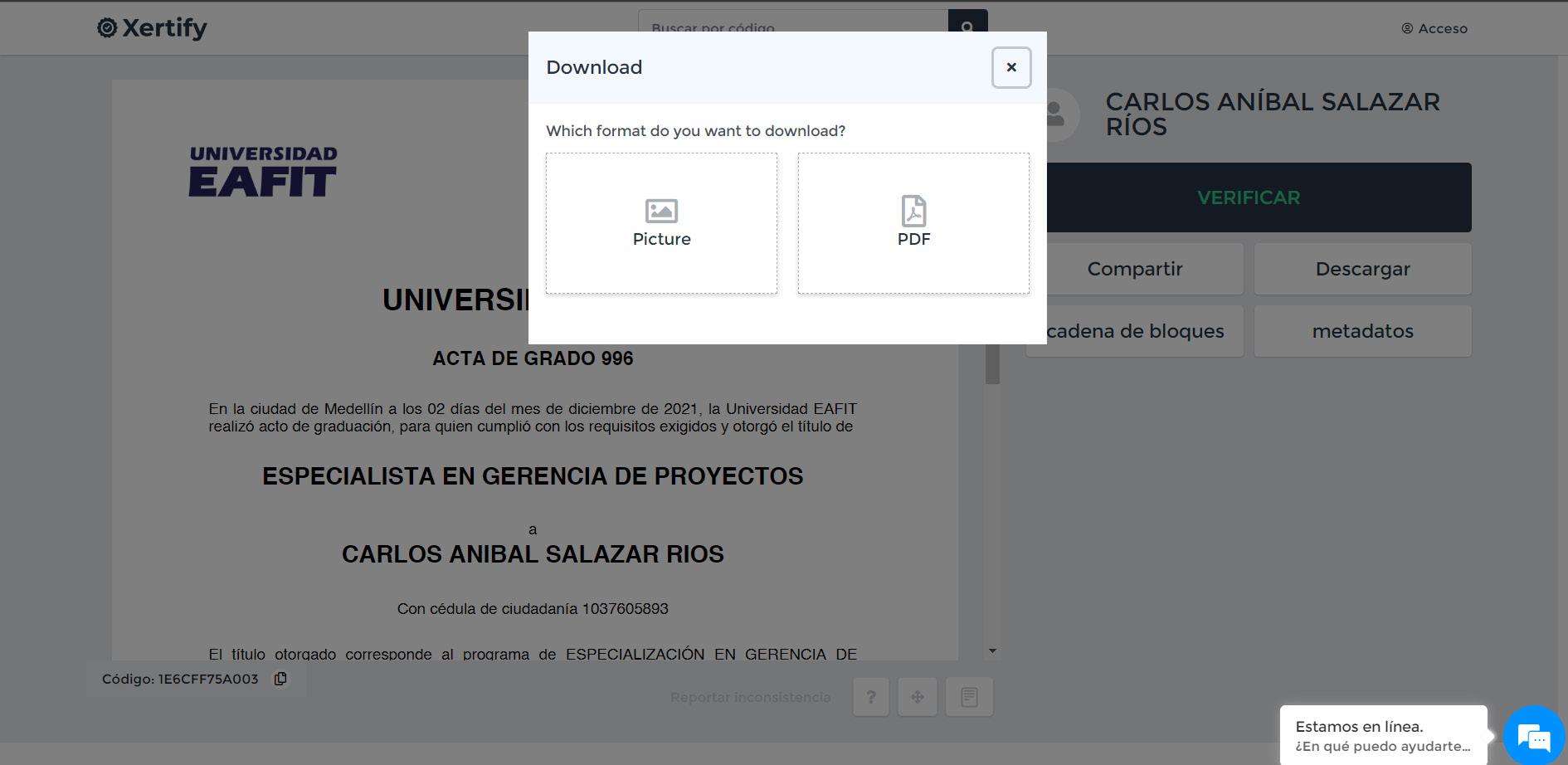Choose PDF download format
The width and height of the screenshot is (1568, 765).
point(913,223)
